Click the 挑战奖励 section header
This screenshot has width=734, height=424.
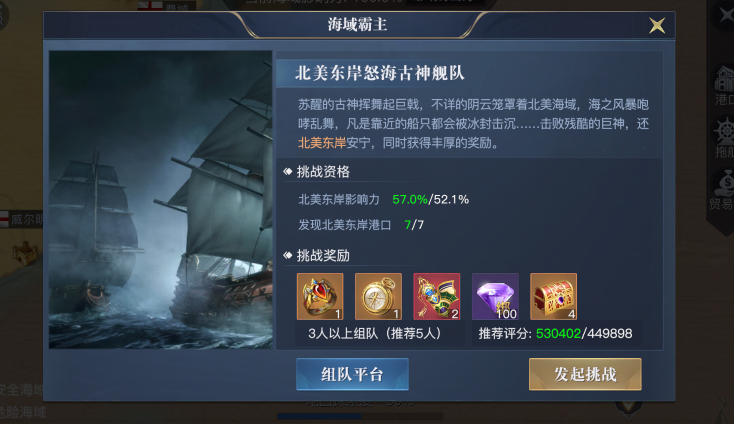click(323, 256)
